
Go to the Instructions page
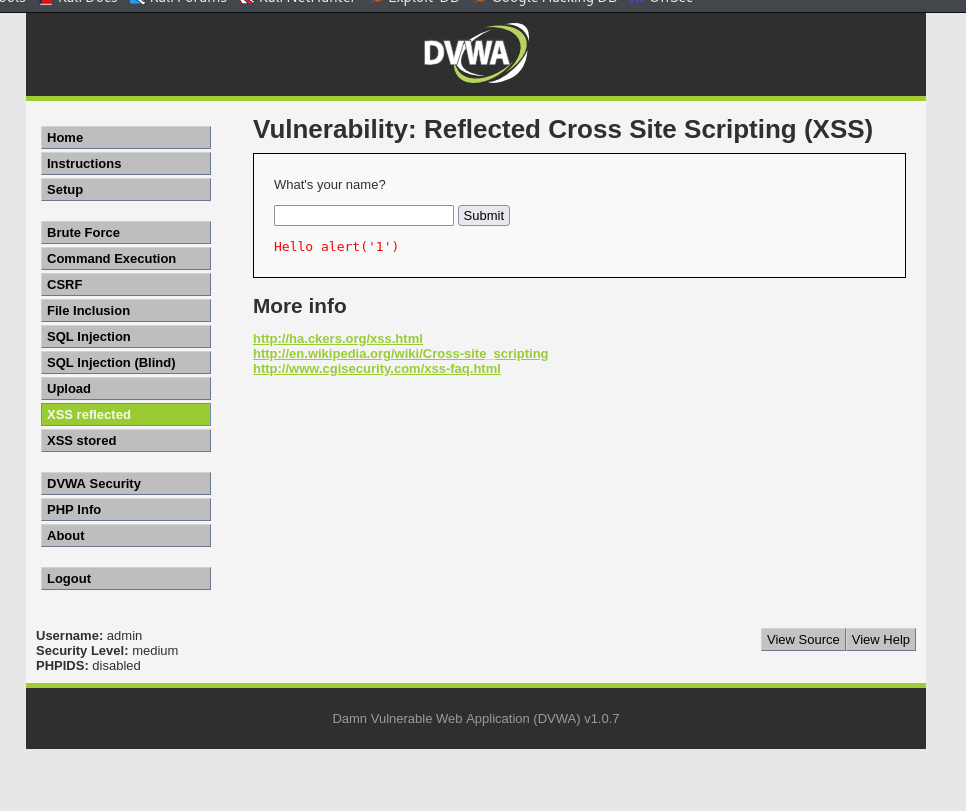click(x=126, y=163)
